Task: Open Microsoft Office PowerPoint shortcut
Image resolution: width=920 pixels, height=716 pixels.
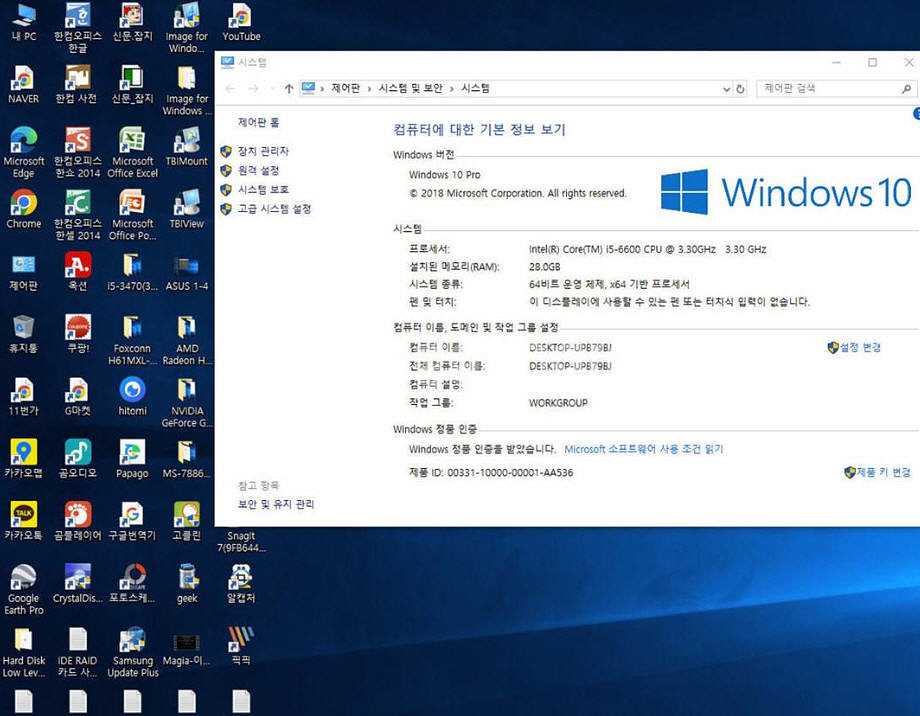Action: point(133,215)
